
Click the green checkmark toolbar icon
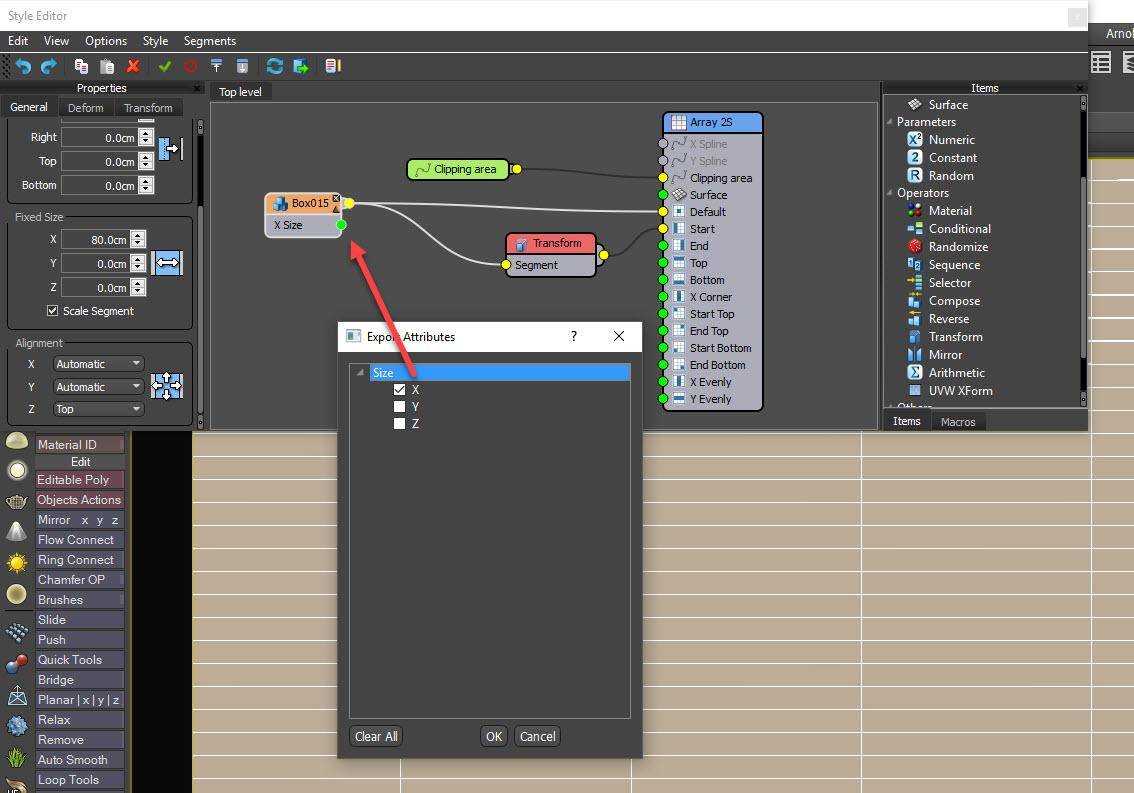(x=165, y=66)
